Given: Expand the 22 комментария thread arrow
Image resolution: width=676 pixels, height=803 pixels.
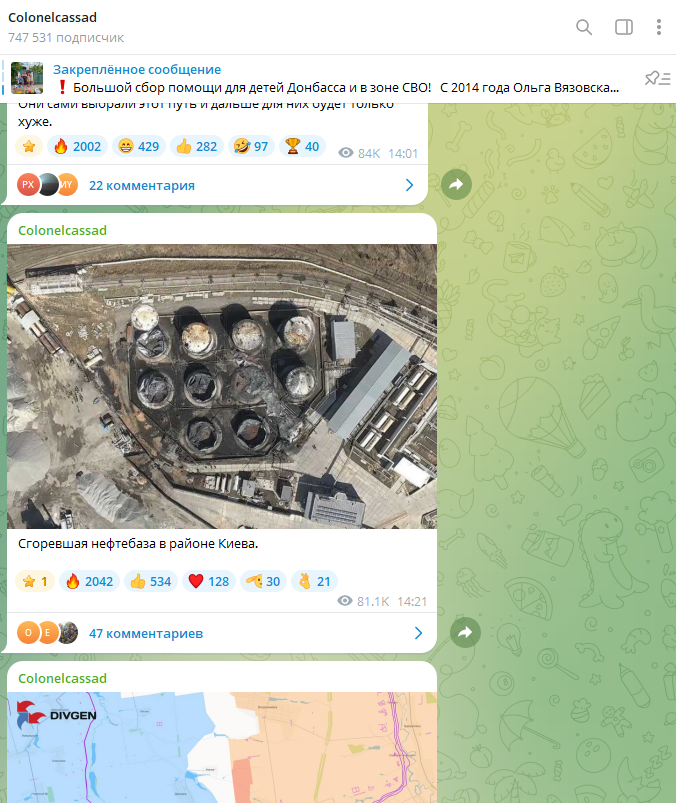Looking at the screenshot, I should [409, 185].
